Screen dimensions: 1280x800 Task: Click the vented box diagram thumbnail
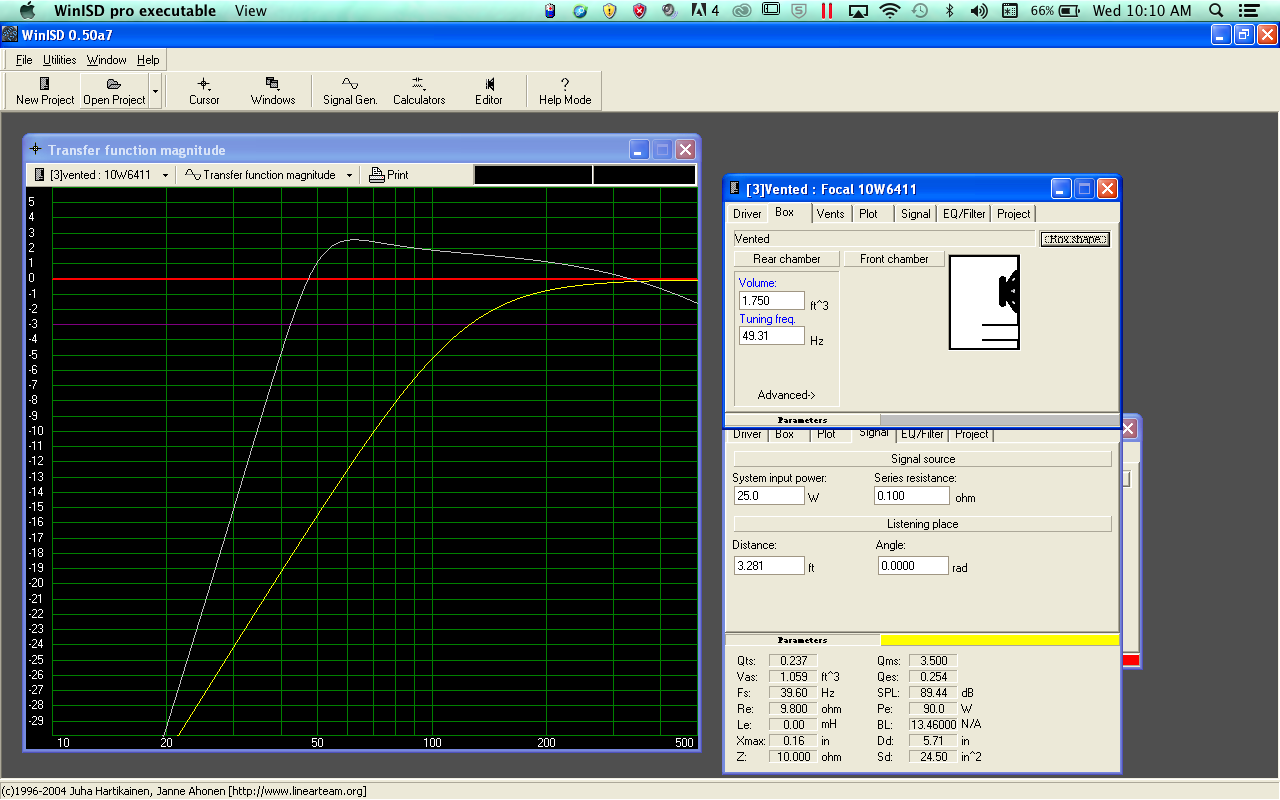click(x=984, y=303)
